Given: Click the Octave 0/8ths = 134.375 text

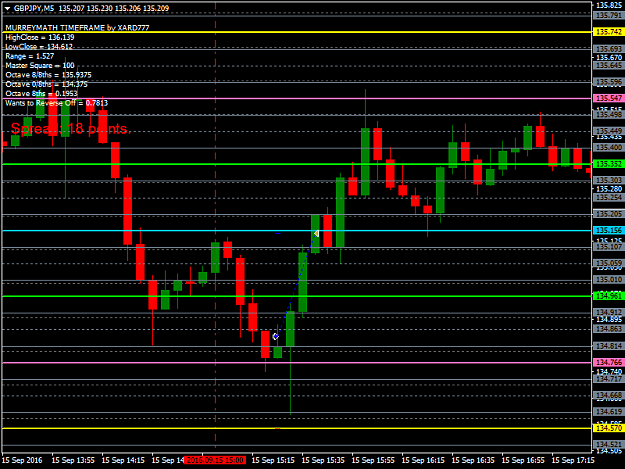Looking at the screenshot, I should click(46, 84).
